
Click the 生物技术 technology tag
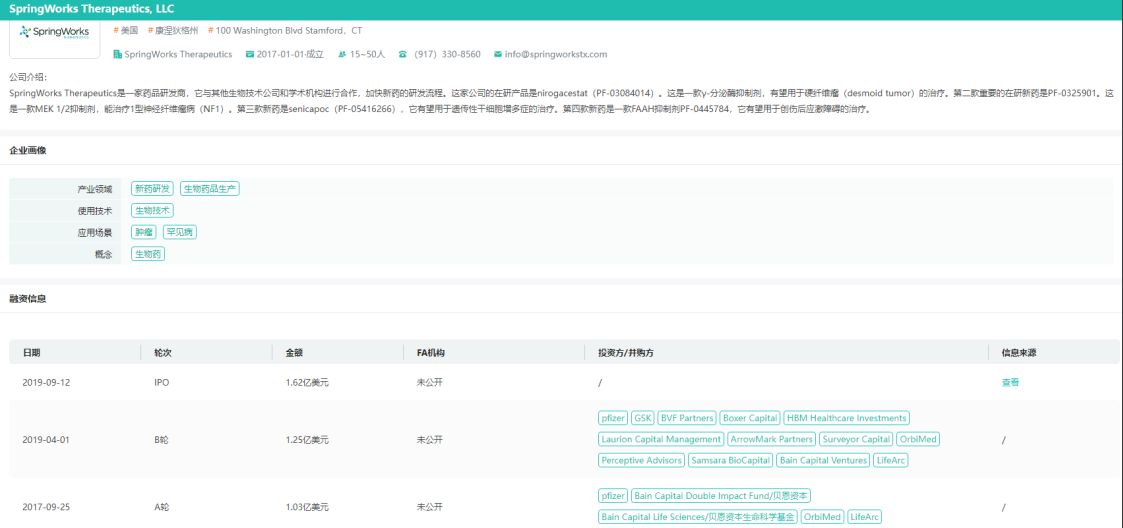tap(152, 210)
